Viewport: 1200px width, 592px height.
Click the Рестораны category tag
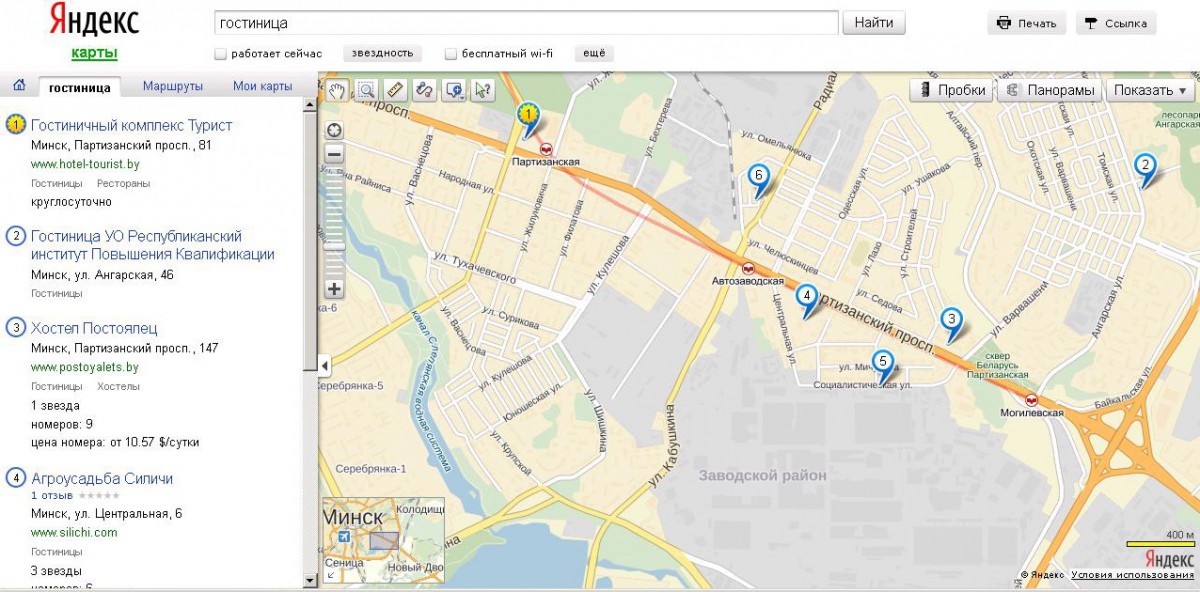(123, 184)
